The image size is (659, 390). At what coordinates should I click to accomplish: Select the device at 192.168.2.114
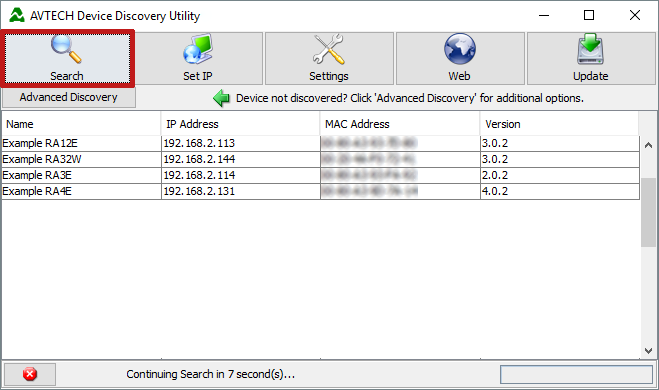(321, 175)
